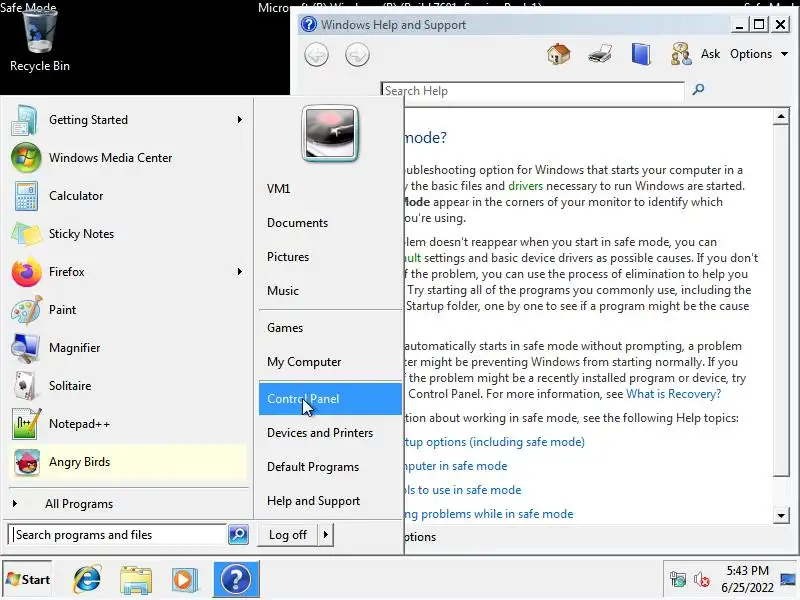Browse Help contents book icon
800x600 pixels.
(x=641, y=54)
